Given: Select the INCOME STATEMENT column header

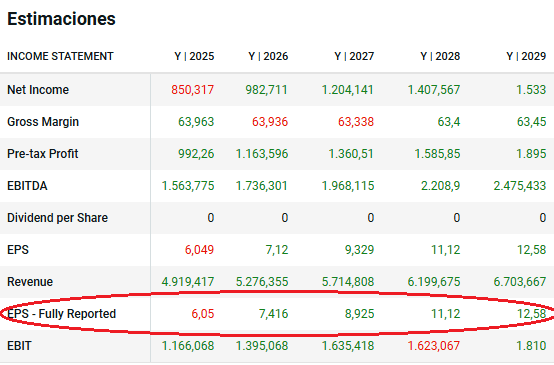Looking at the screenshot, I should click(x=60, y=56).
